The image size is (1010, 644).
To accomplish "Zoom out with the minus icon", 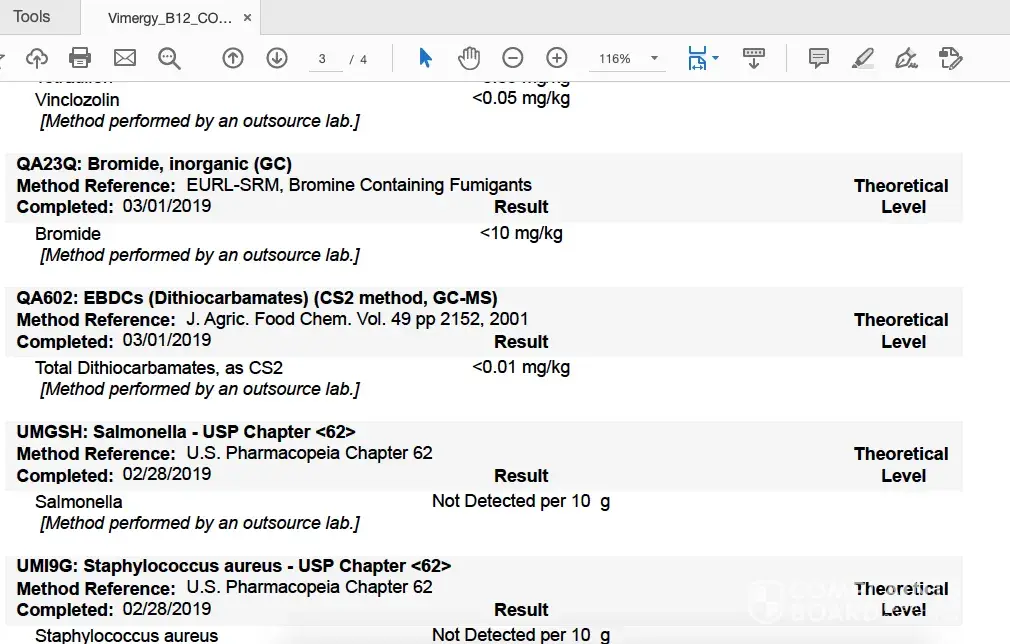I will 513,59.
